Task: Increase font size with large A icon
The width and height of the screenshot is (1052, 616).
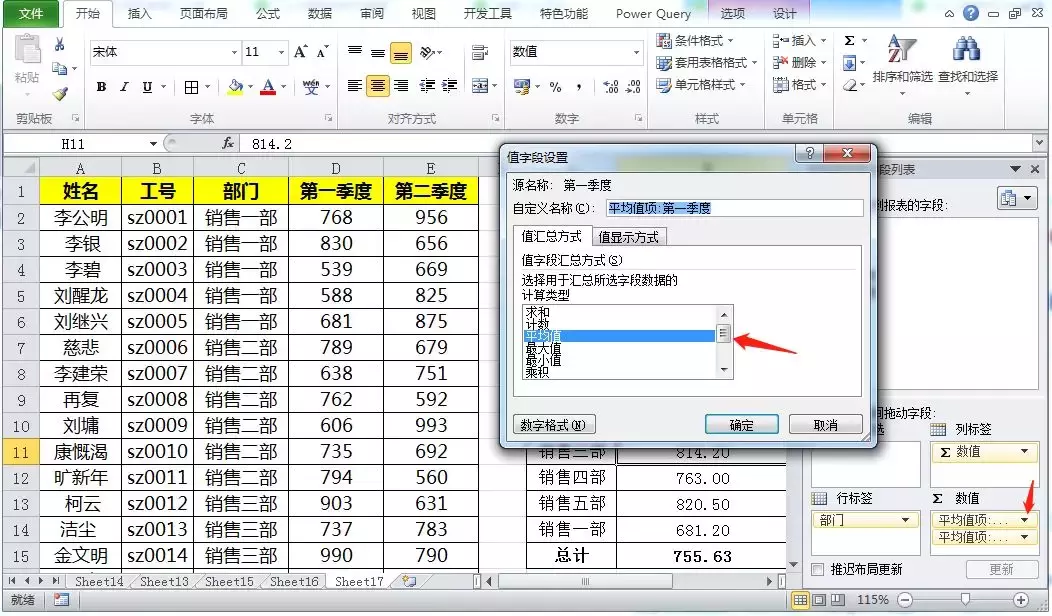Action: coord(301,52)
